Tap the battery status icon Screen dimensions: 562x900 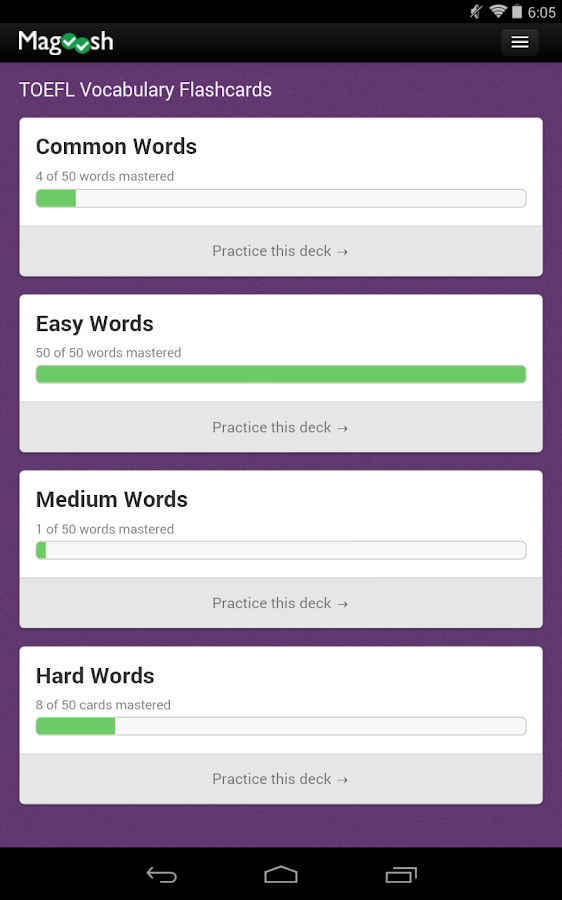(x=517, y=11)
